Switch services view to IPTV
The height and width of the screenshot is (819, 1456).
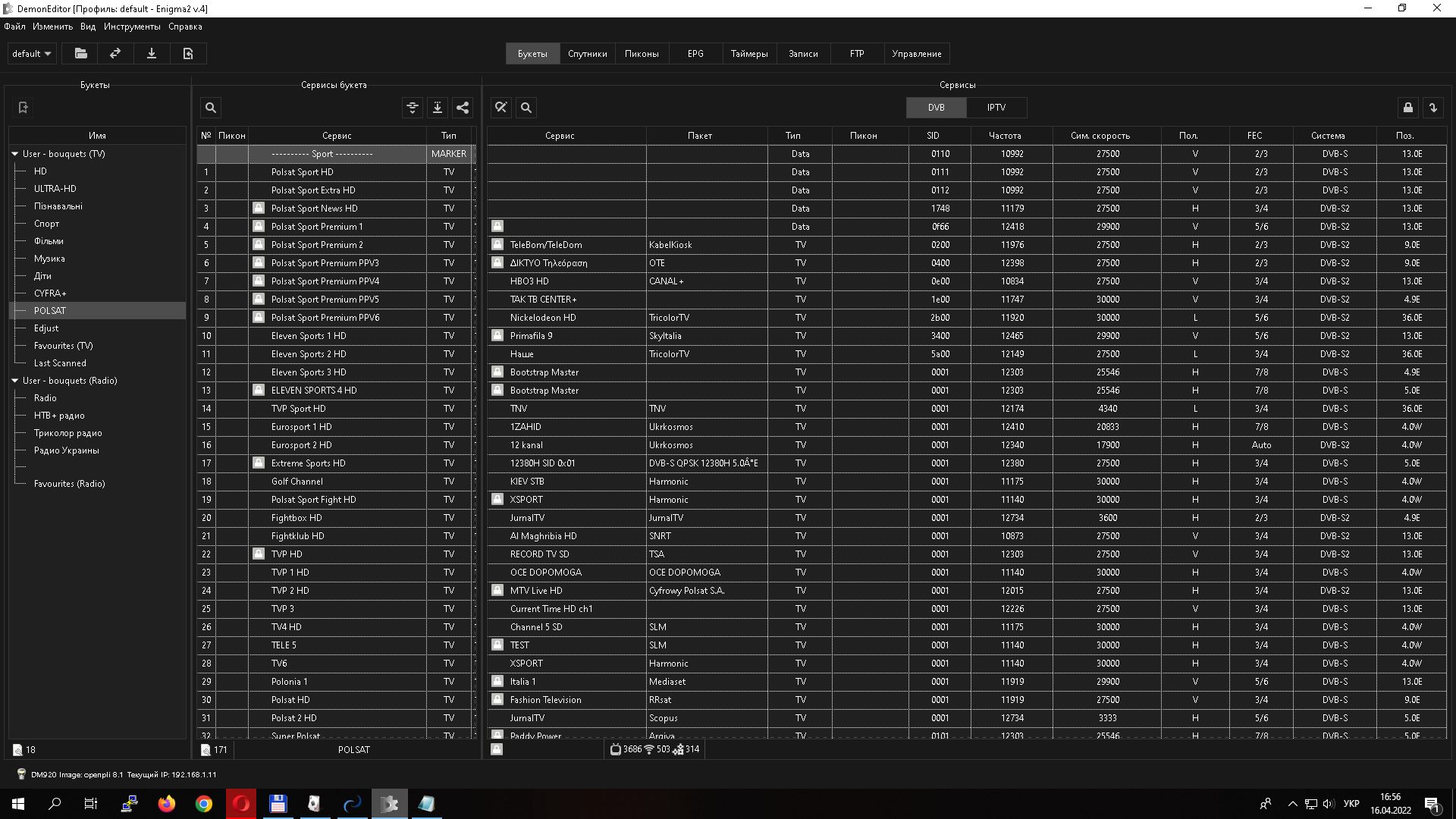[996, 108]
